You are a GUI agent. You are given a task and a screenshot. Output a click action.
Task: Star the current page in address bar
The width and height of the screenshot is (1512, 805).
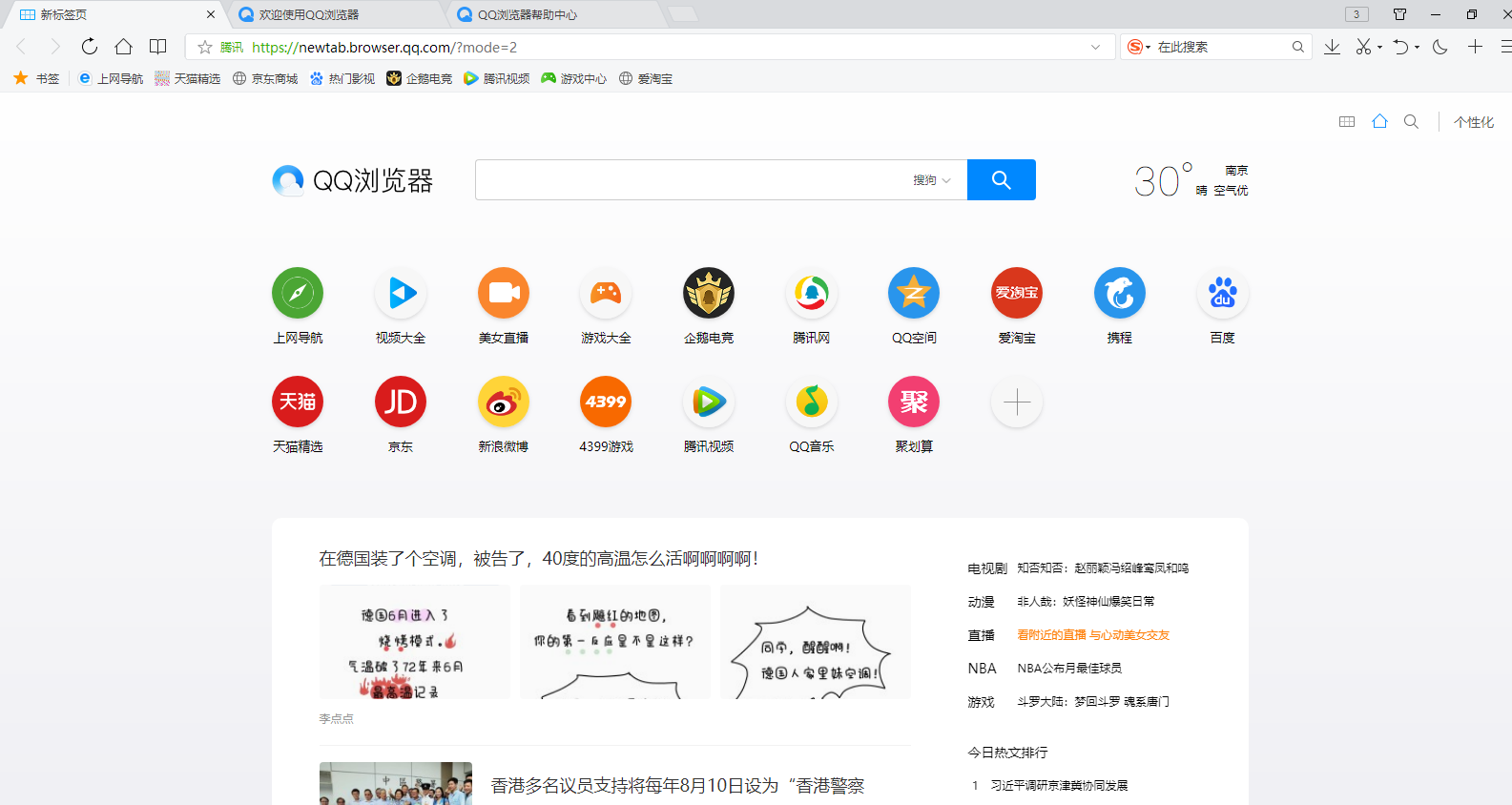click(x=205, y=47)
